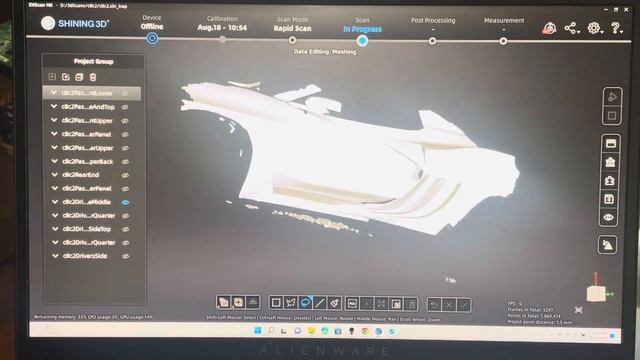
Task: Hide the visible c8c2Dri...eMiddle project
Action: 125,202
